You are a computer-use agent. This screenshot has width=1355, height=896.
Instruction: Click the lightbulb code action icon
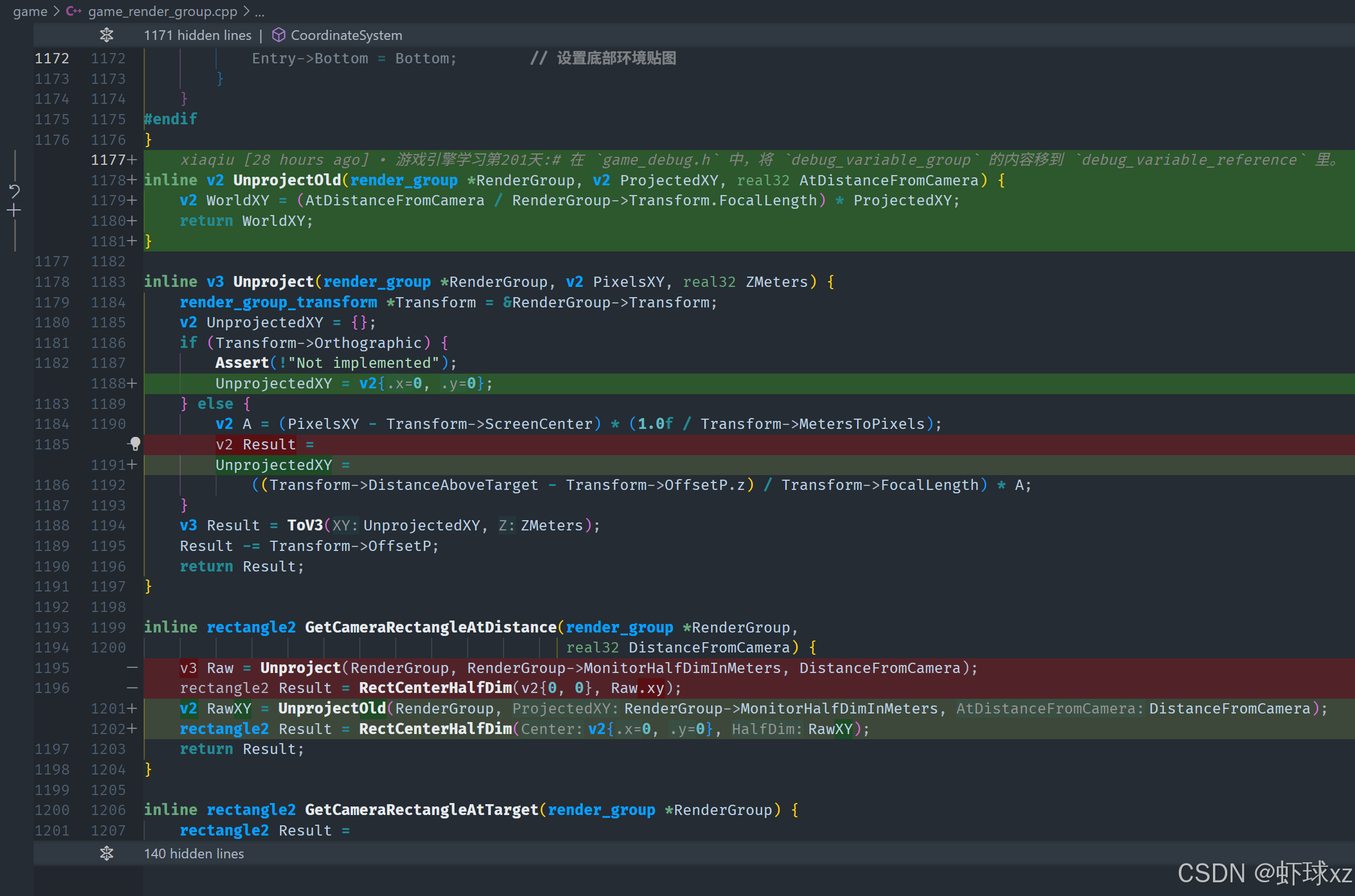pos(135,443)
